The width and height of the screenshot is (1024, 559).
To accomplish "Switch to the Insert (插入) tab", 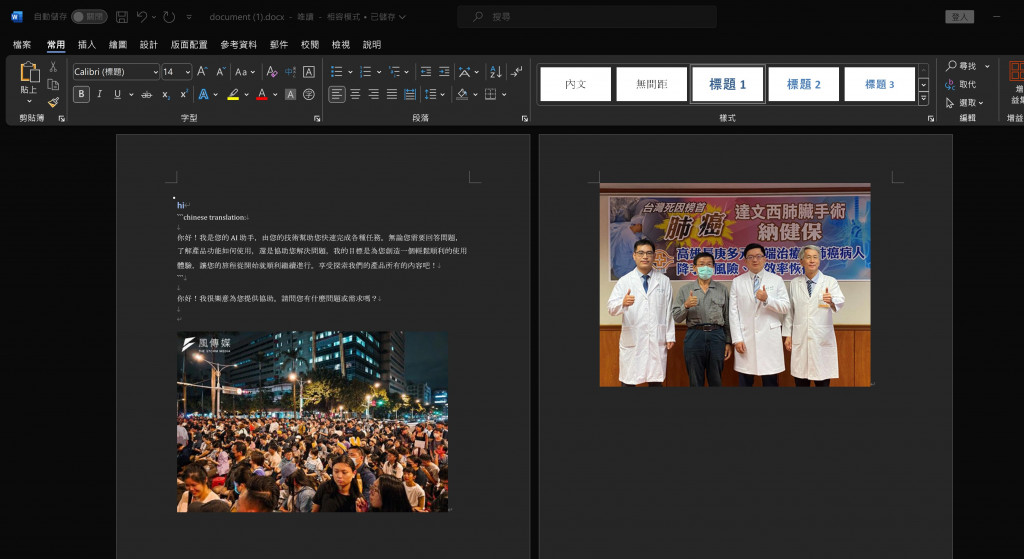I will click(x=87, y=44).
